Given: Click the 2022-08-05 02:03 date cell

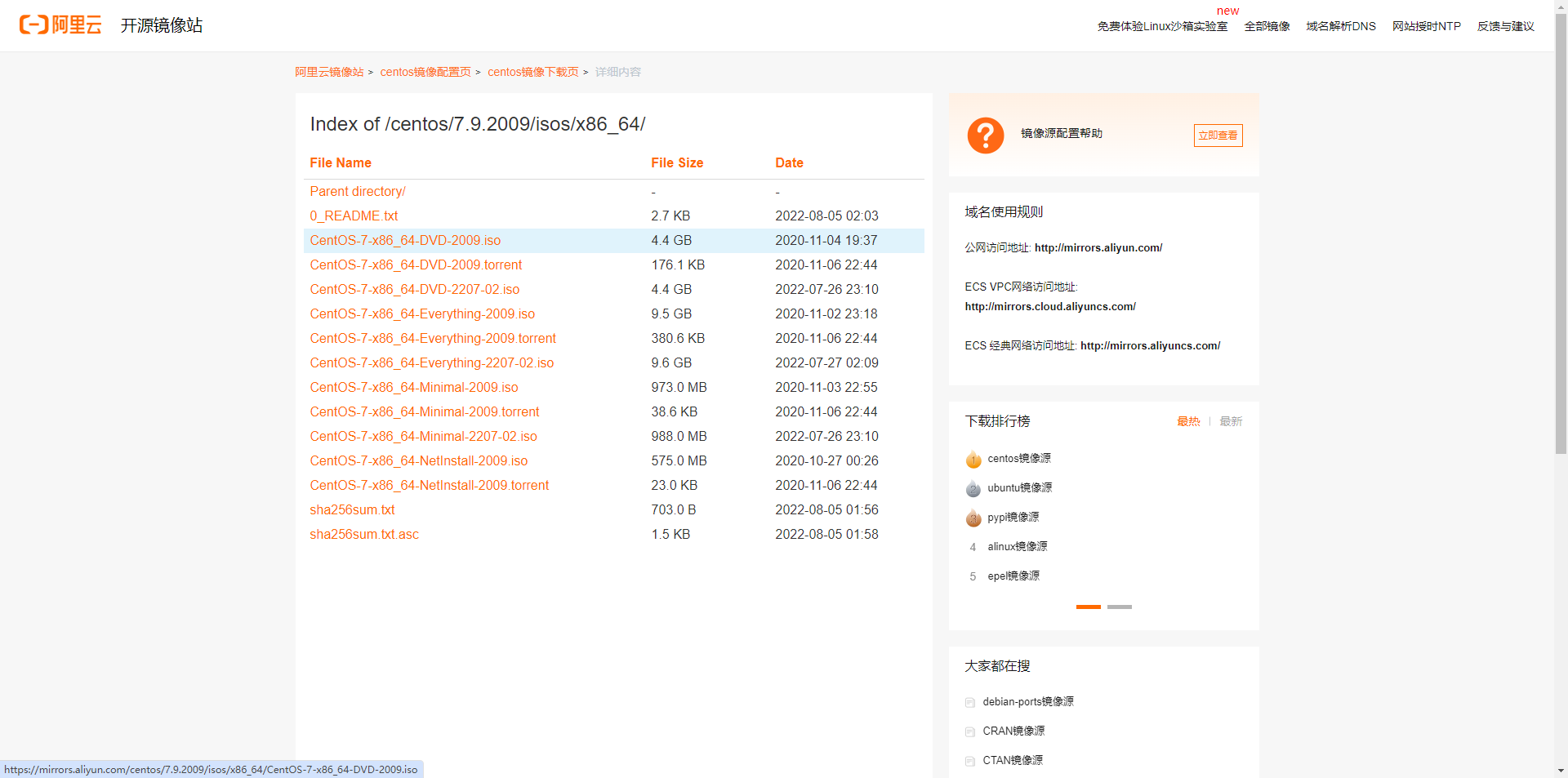Looking at the screenshot, I should pos(826,216).
